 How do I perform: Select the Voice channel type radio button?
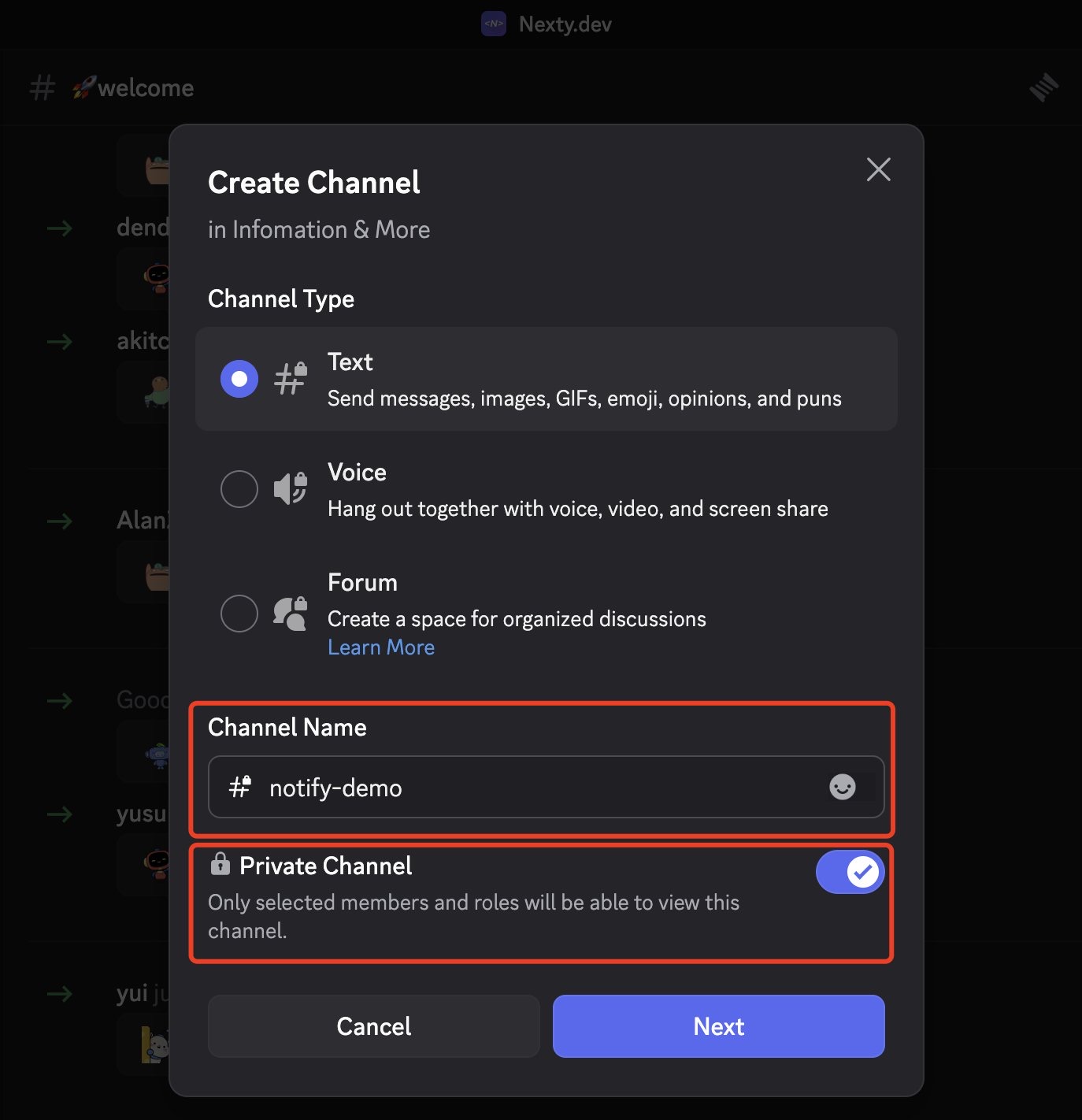click(x=239, y=489)
